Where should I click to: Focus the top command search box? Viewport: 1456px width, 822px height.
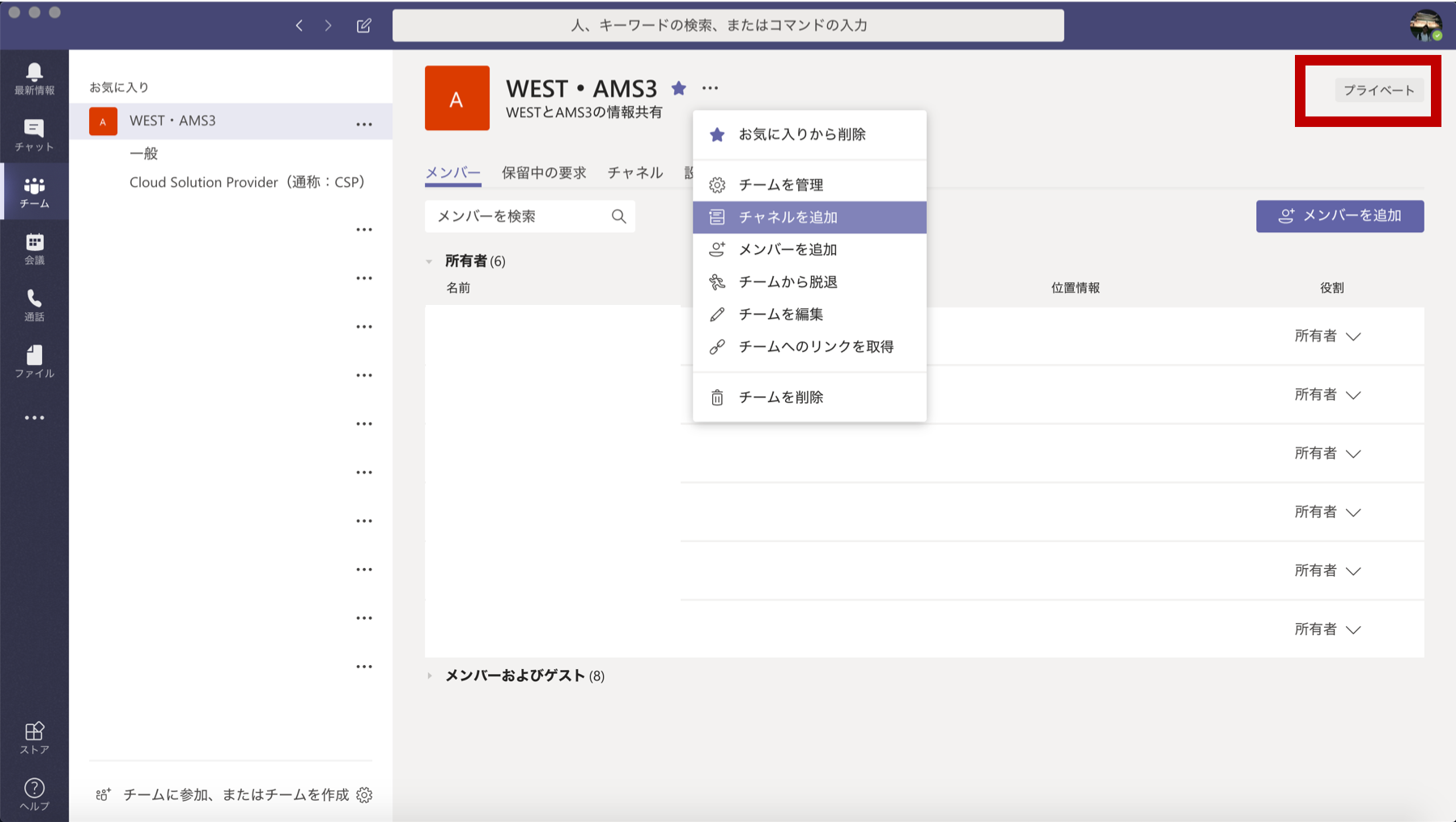tap(728, 25)
